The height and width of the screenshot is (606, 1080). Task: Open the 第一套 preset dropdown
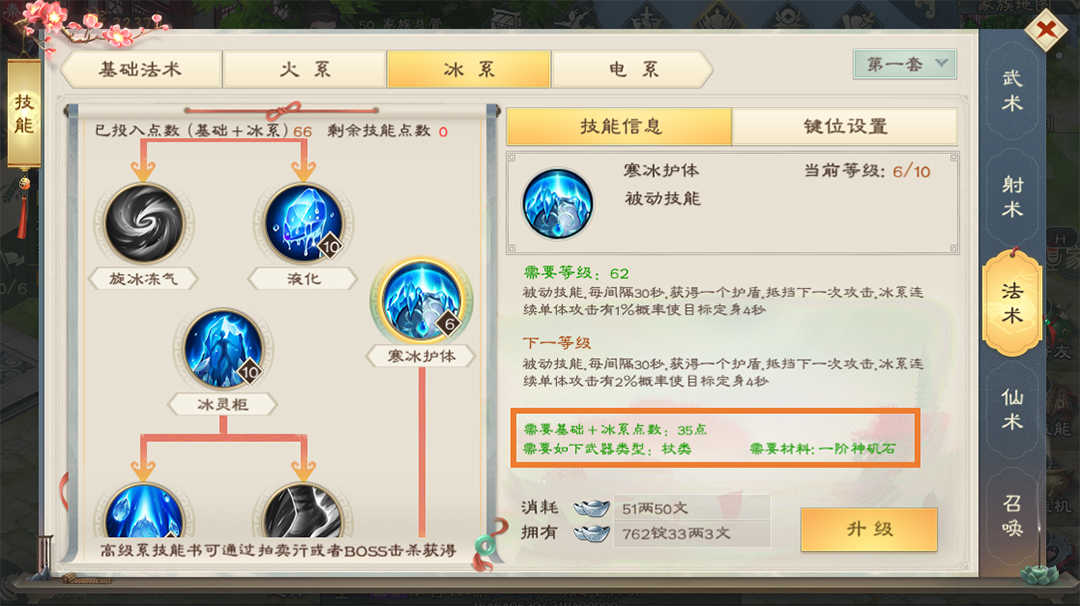(x=904, y=65)
